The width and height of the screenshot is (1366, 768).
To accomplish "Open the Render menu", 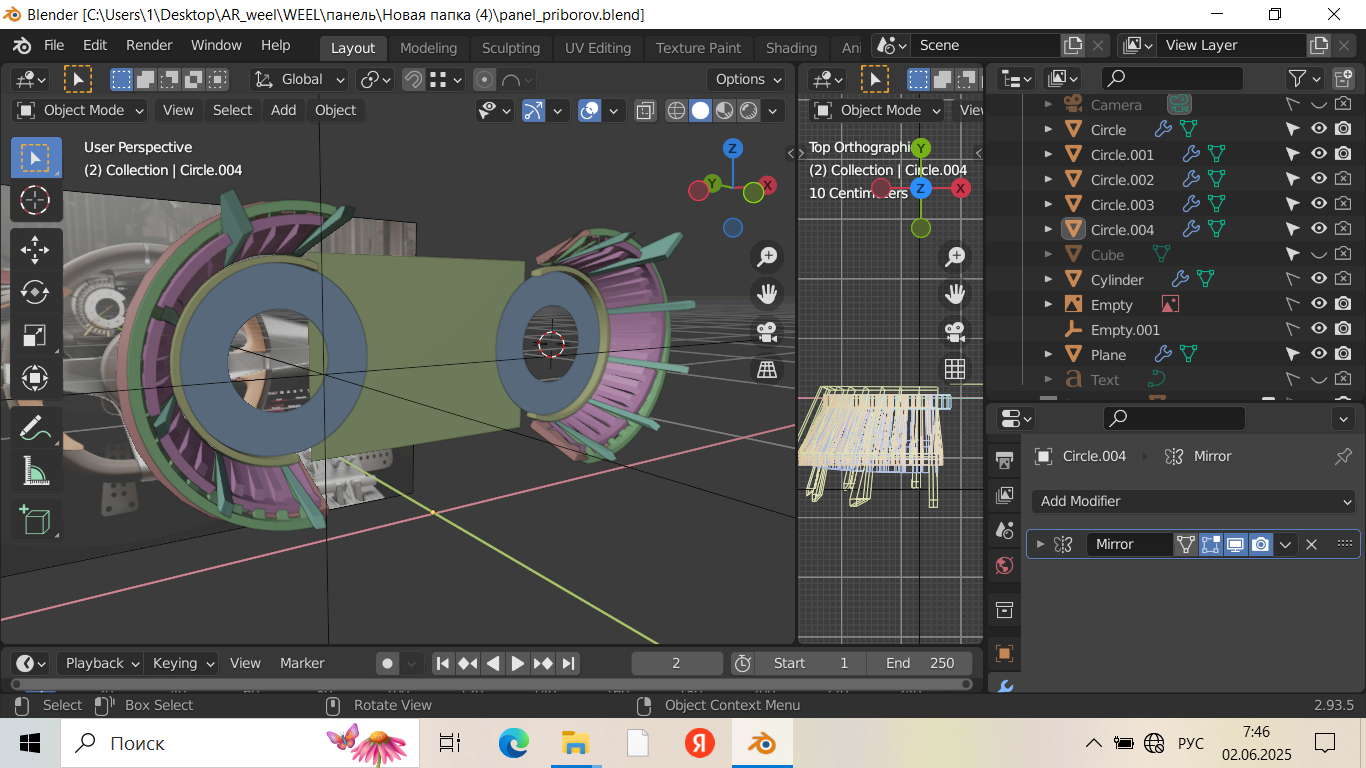I will (x=149, y=46).
